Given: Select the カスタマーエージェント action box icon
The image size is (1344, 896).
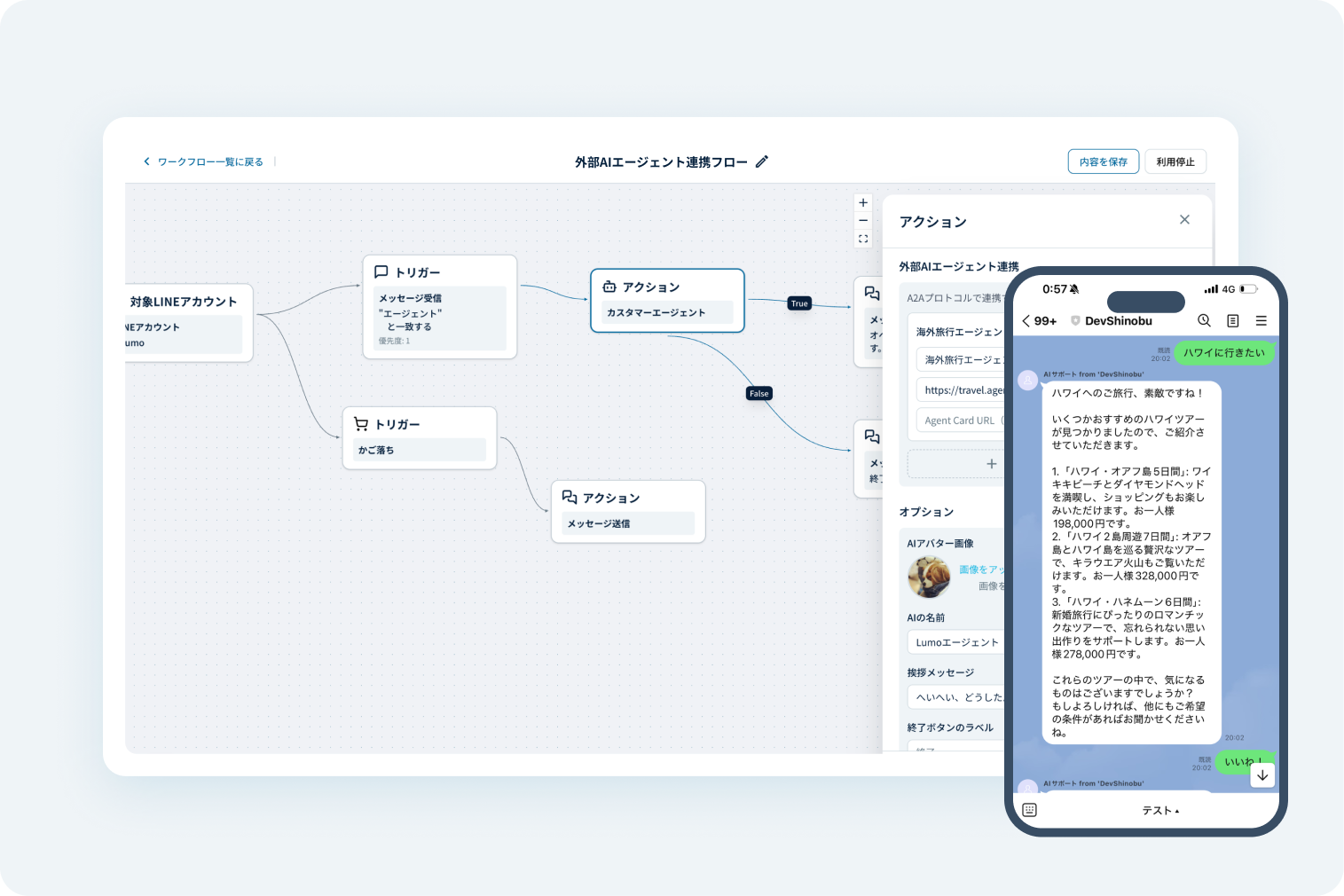Looking at the screenshot, I should click(x=609, y=286).
